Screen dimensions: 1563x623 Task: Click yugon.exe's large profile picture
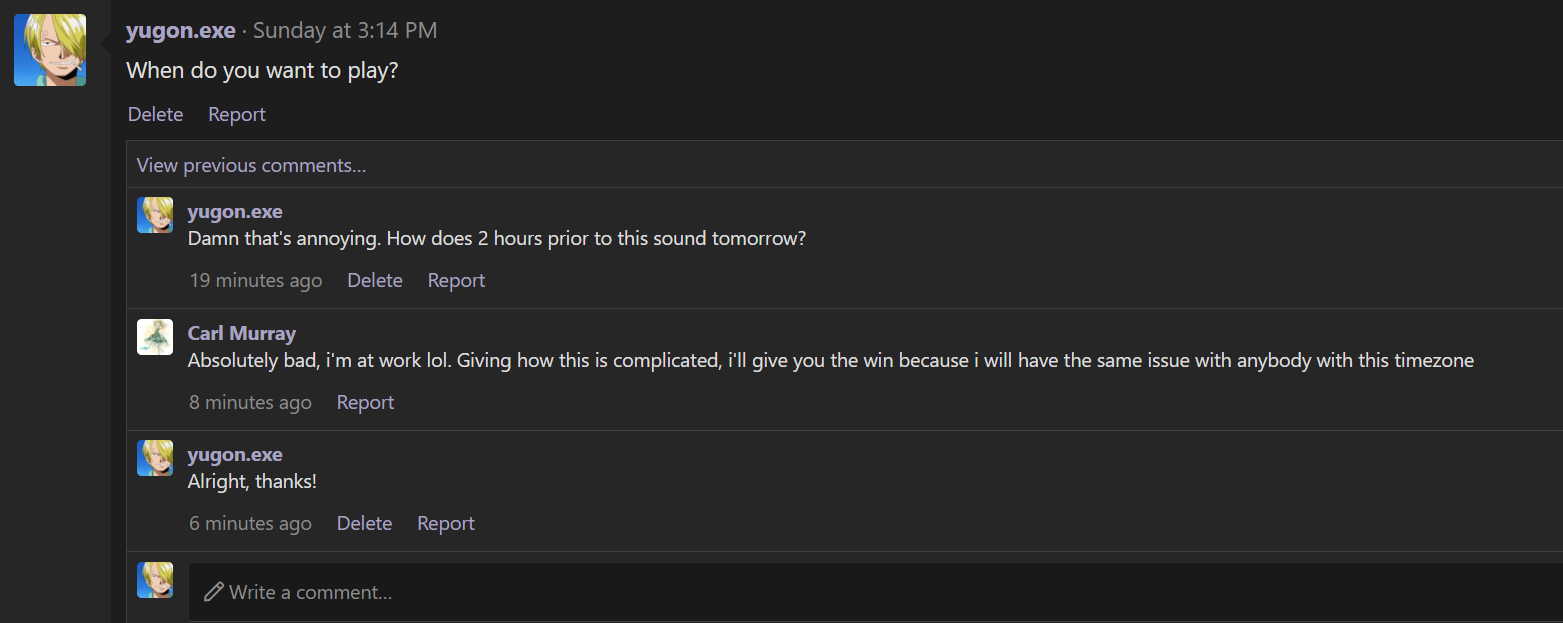click(49, 49)
